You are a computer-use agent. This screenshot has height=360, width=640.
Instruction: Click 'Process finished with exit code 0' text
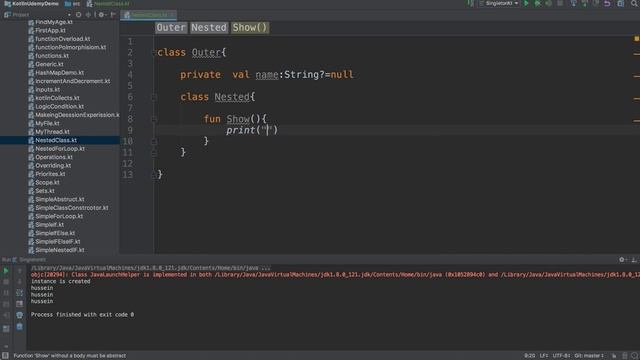pyautogui.click(x=82, y=315)
